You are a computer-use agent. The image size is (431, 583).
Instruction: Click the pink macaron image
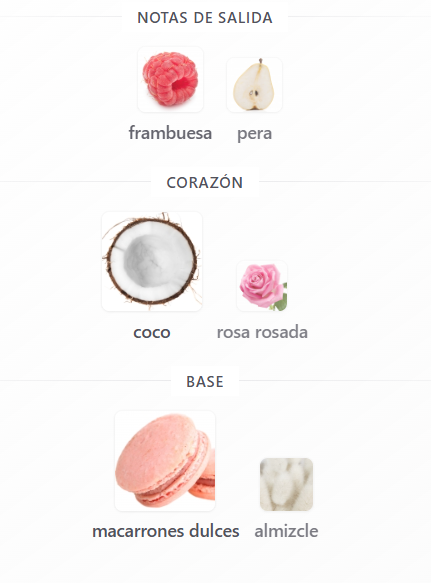tap(165, 461)
